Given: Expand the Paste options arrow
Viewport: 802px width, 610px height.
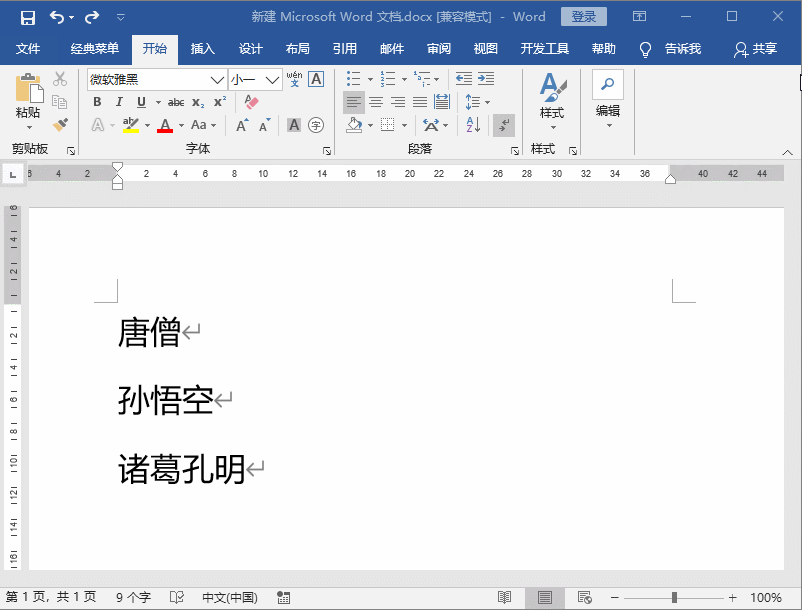Looking at the screenshot, I should (29, 127).
